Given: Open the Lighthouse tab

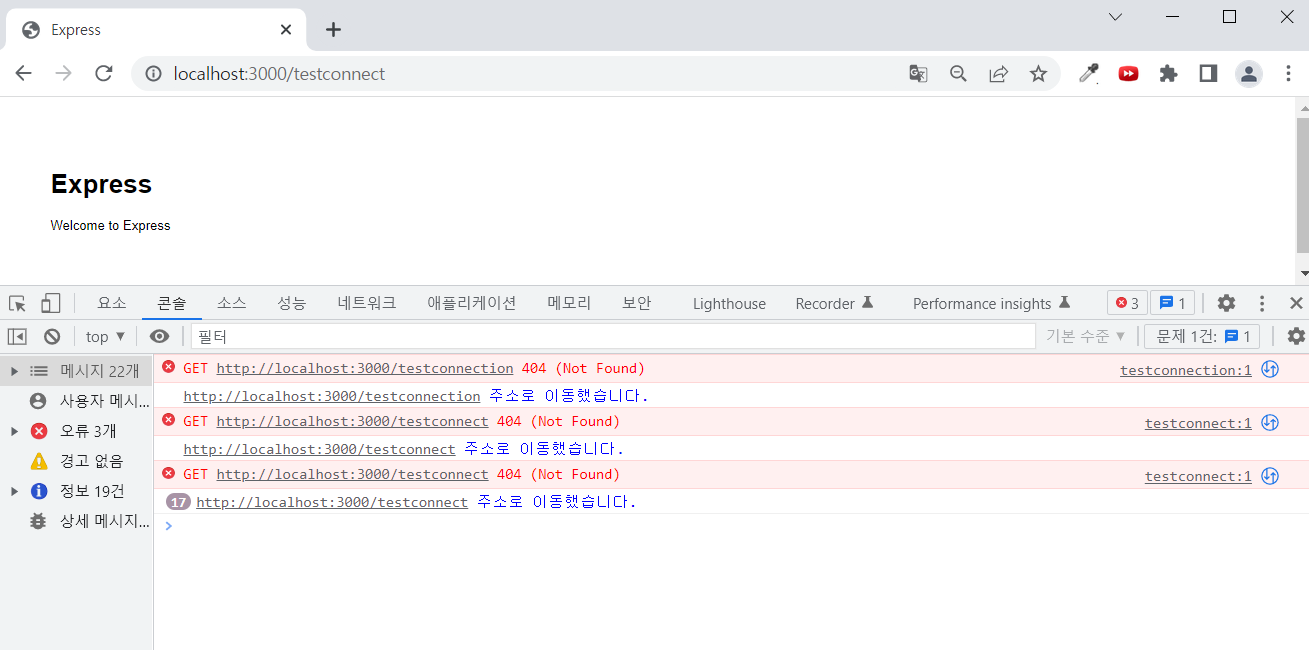Looking at the screenshot, I should coord(729,303).
